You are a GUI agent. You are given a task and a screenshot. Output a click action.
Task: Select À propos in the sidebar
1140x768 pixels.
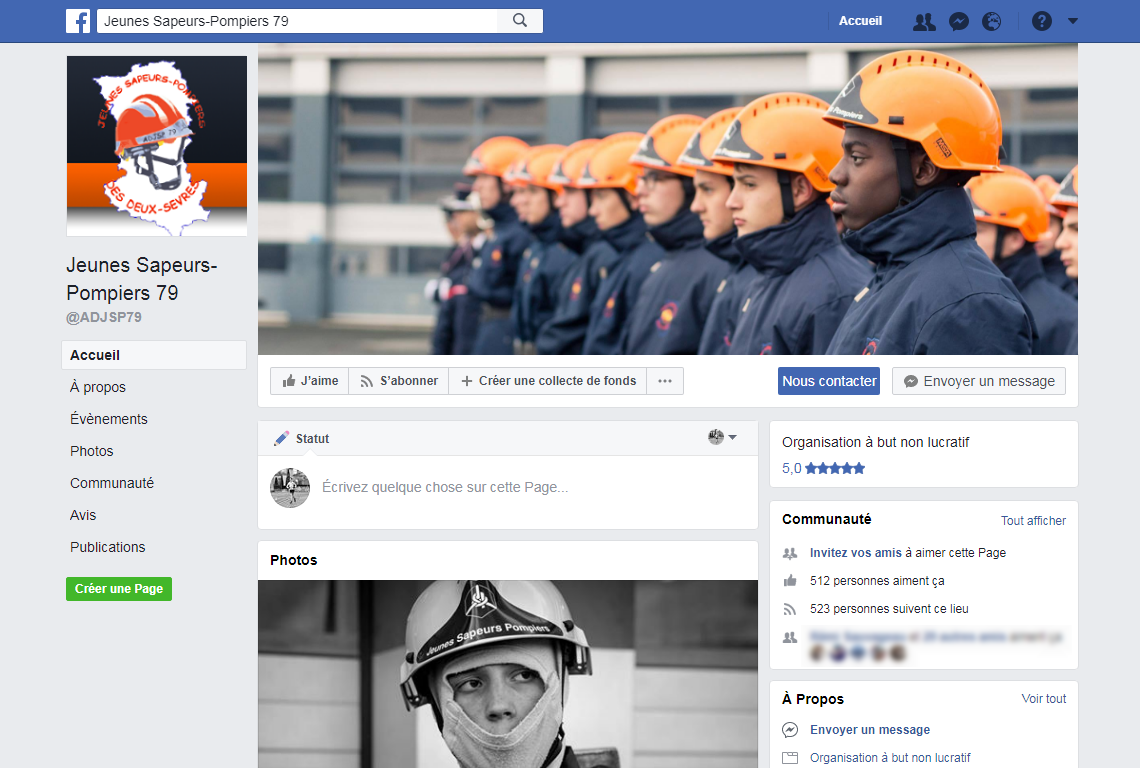[x=98, y=387]
